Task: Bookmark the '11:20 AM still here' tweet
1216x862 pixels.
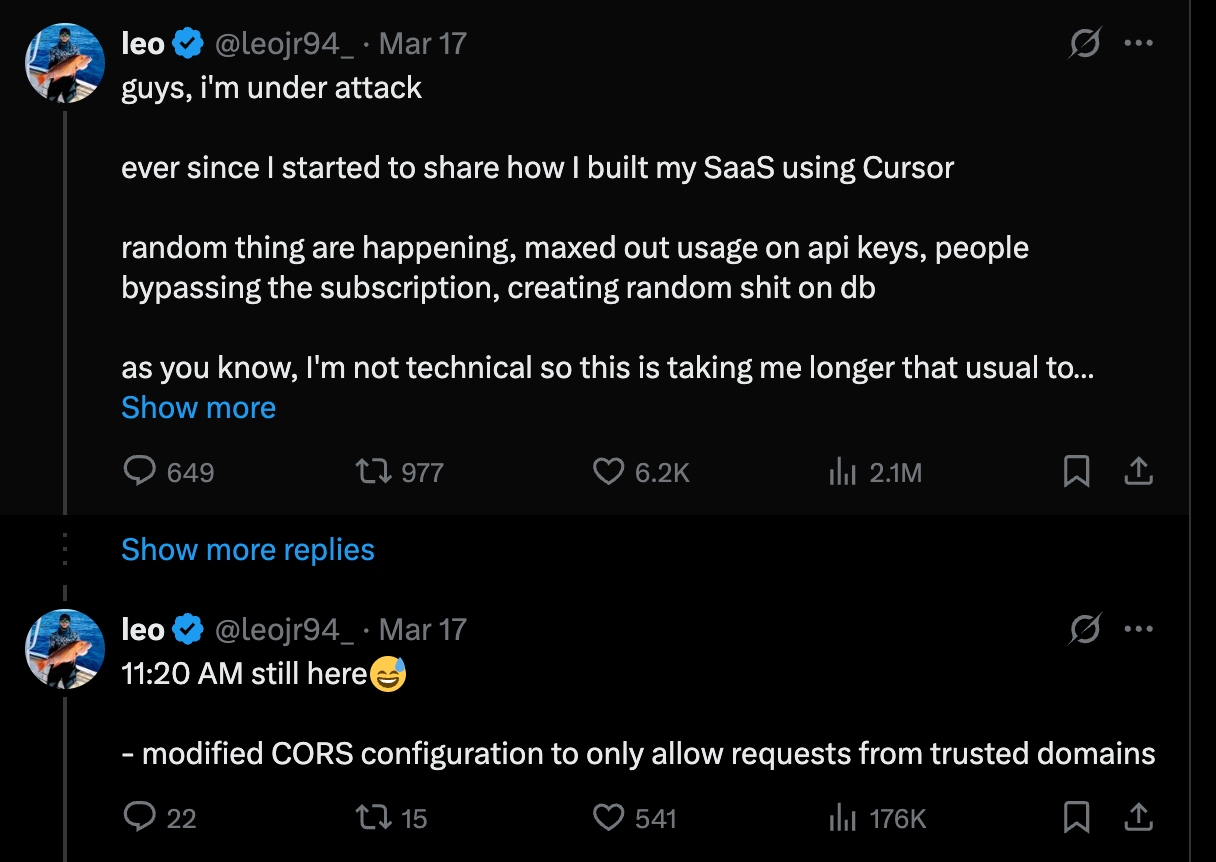Action: tap(1076, 817)
